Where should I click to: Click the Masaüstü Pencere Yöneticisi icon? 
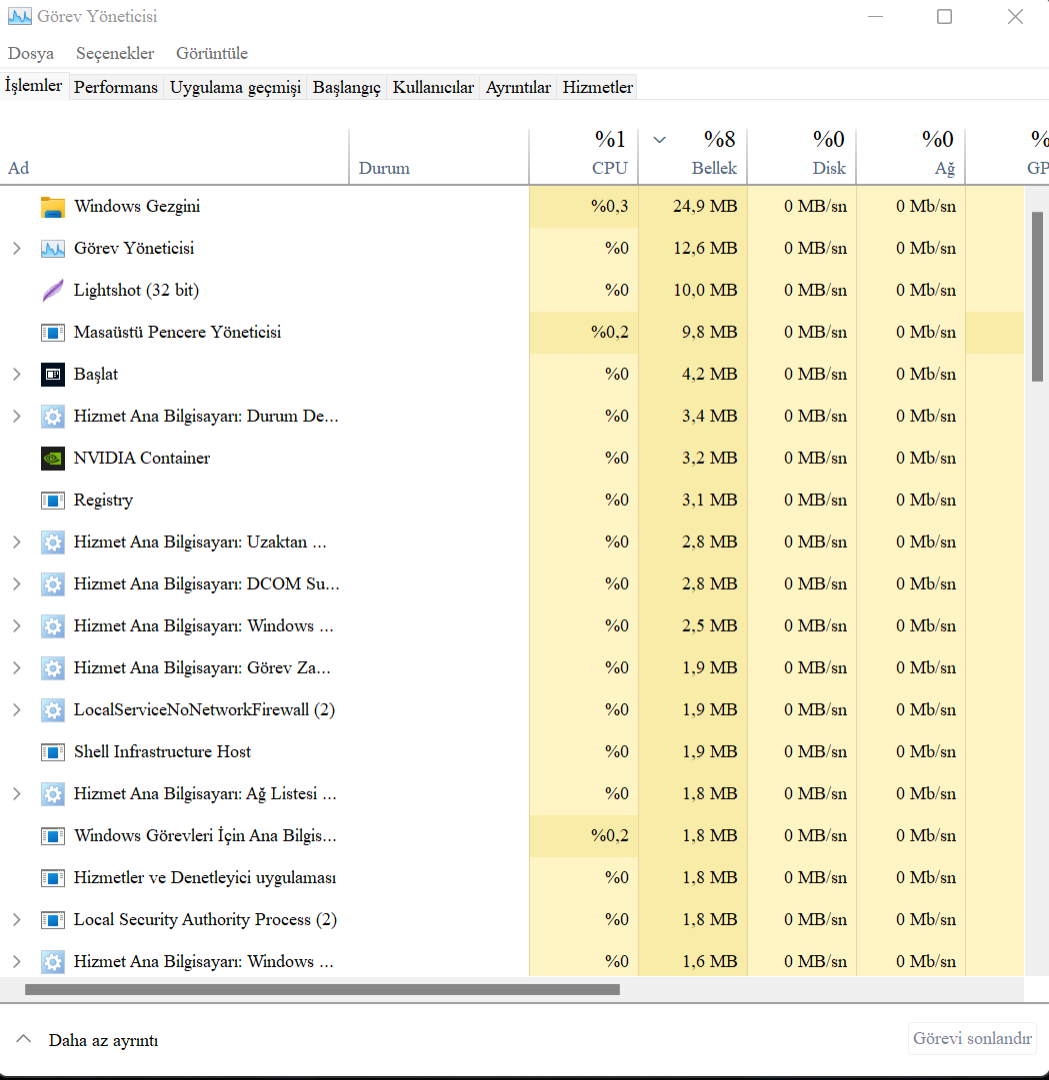click(52, 333)
